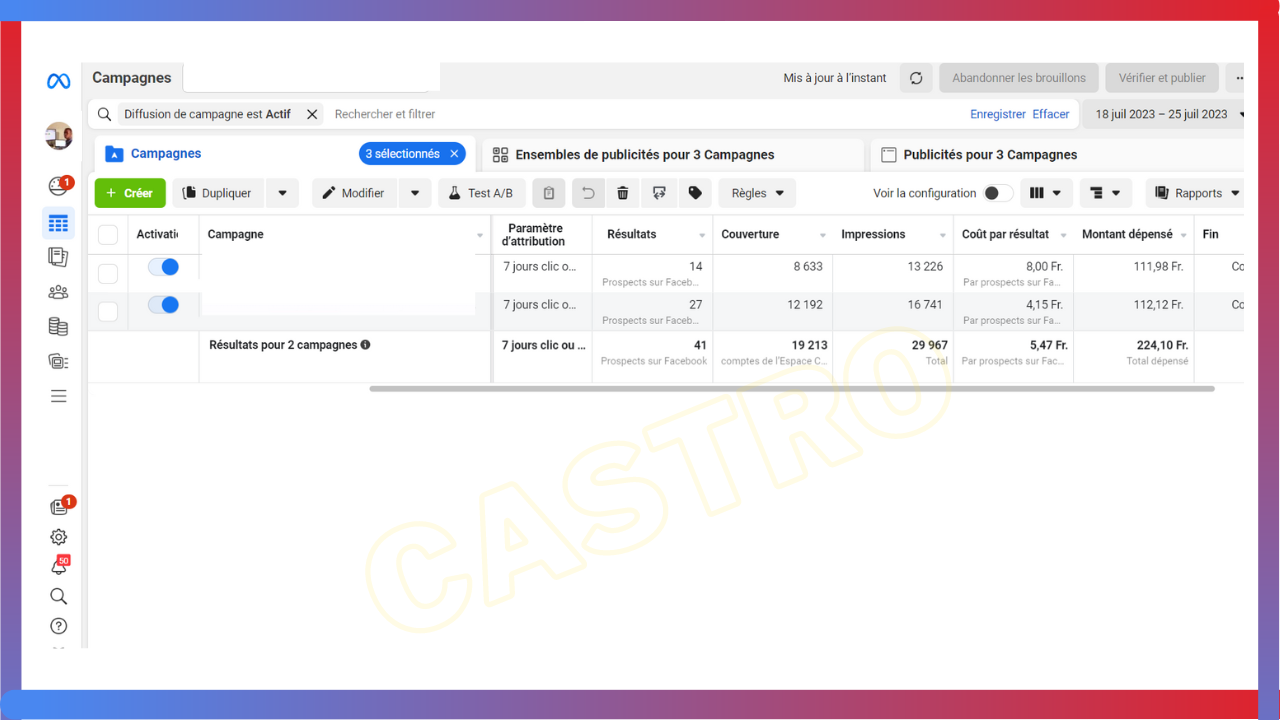Open the Campaigns table icon in sidebar
Viewport: 1280px width, 720px height.
59,223
